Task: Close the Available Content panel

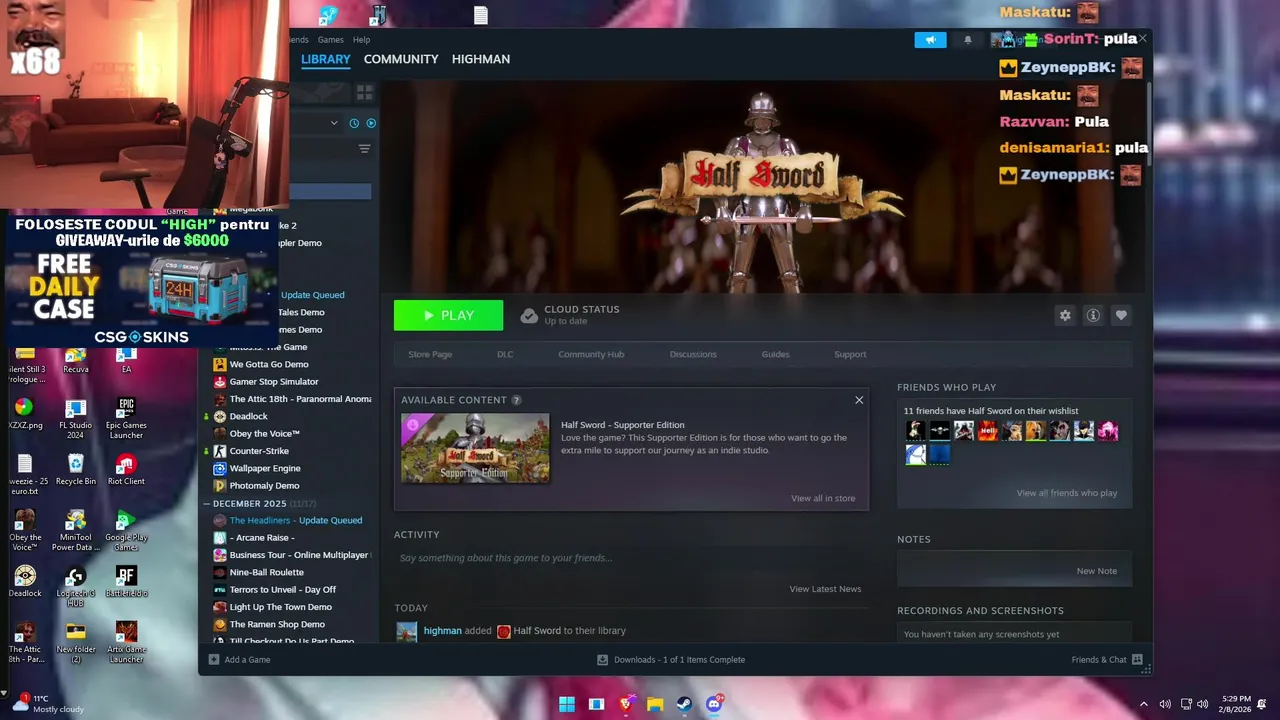Action: click(x=858, y=400)
